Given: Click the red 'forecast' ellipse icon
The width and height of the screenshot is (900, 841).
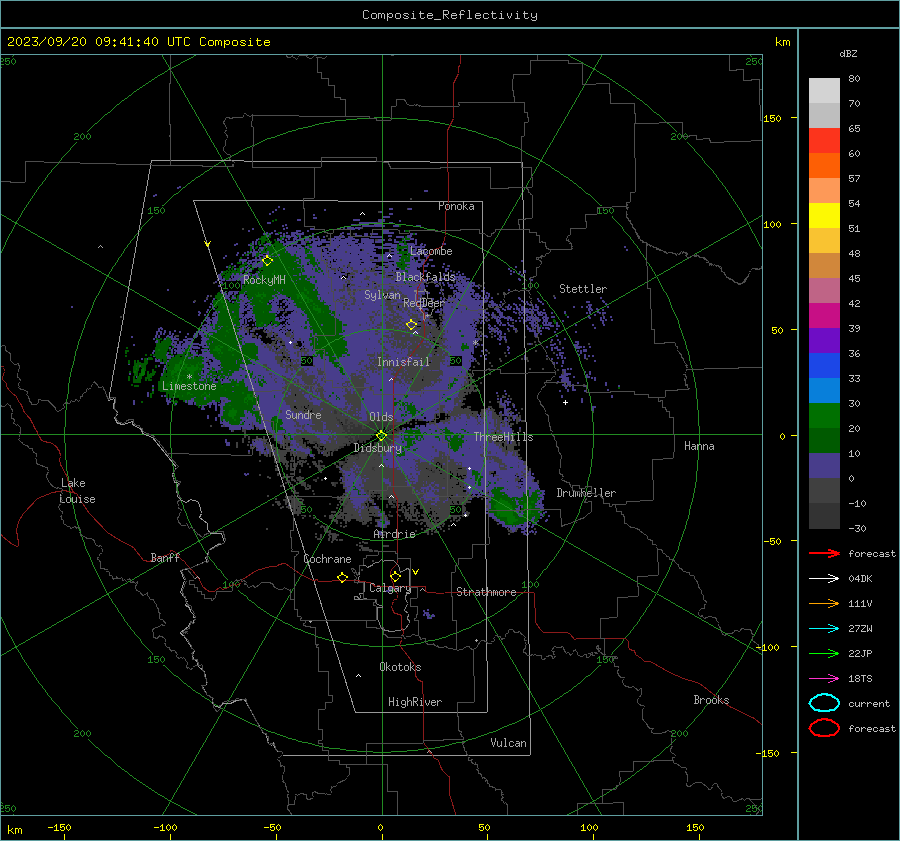Looking at the screenshot, I should tap(824, 728).
